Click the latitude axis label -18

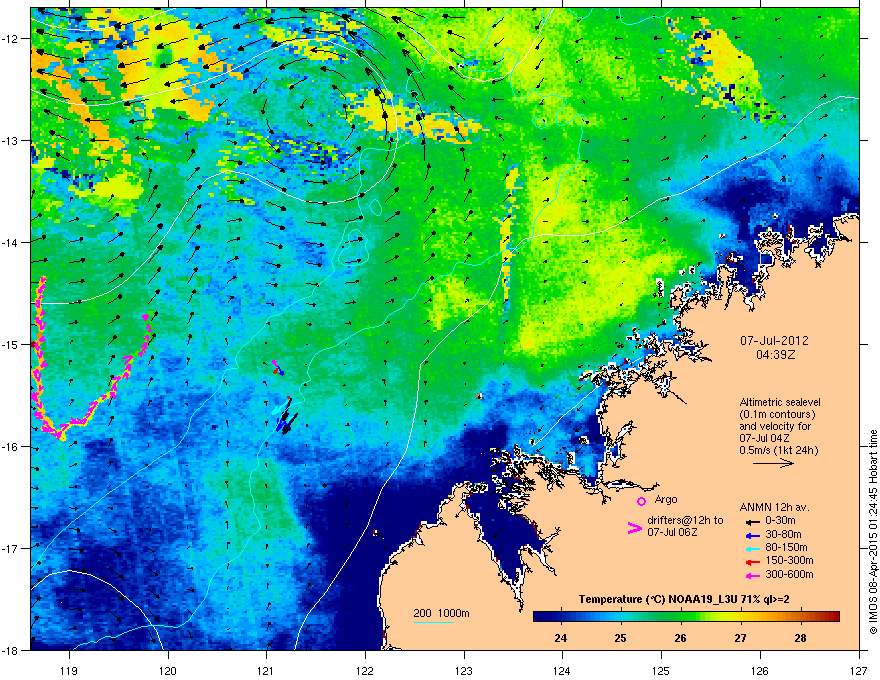coord(11,650)
